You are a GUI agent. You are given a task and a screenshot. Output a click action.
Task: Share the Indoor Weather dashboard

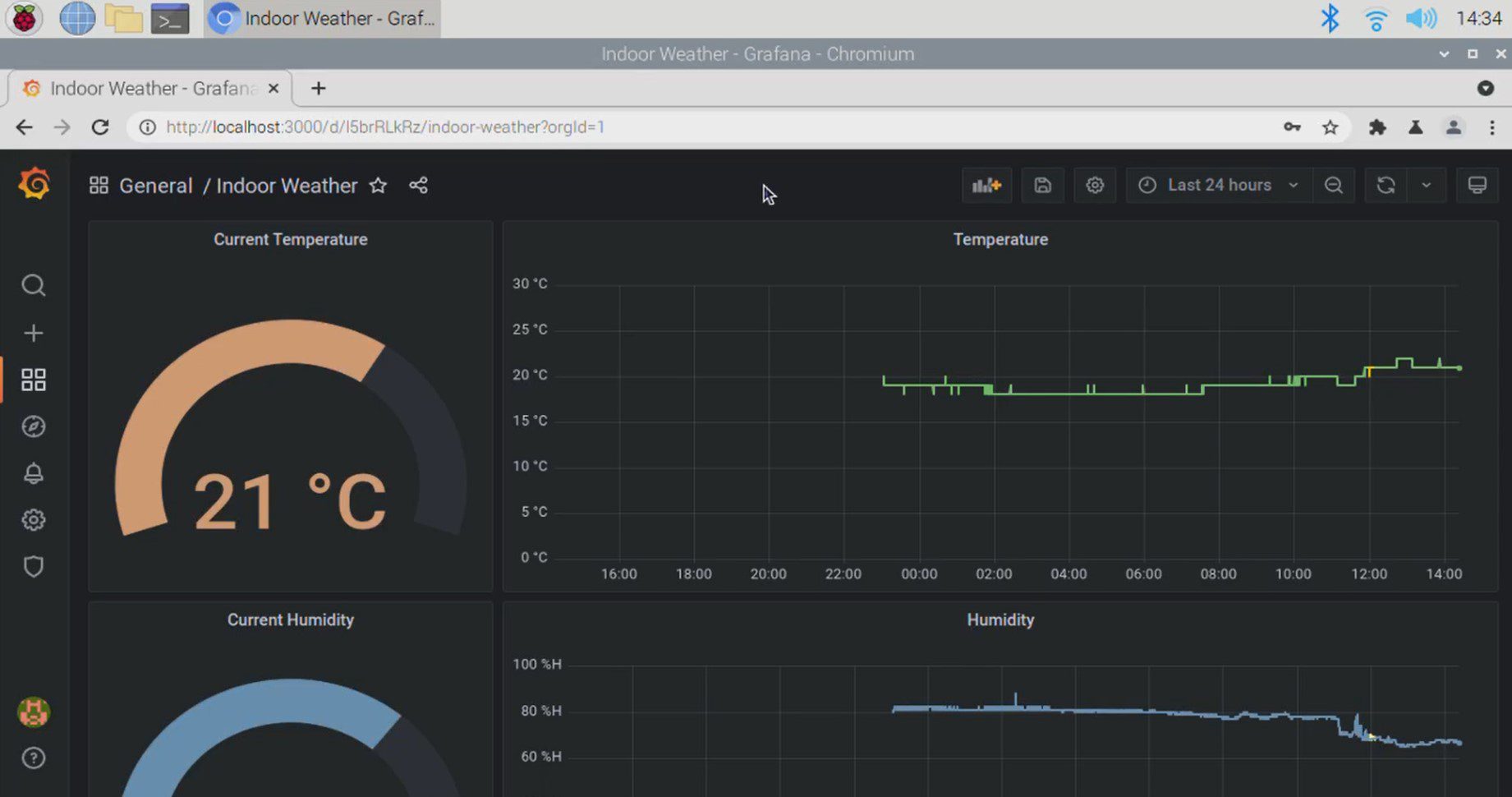click(418, 186)
